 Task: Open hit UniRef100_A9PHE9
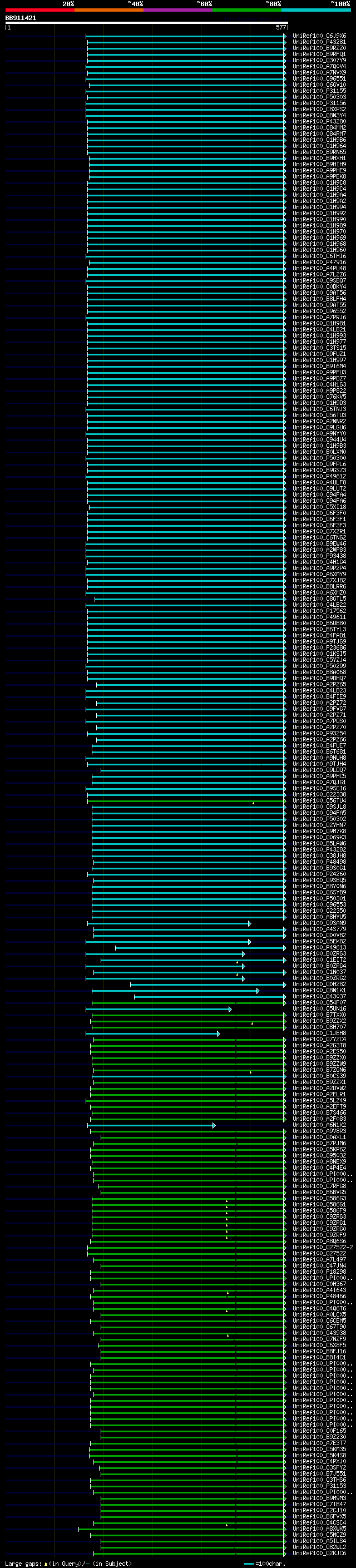coord(319,170)
